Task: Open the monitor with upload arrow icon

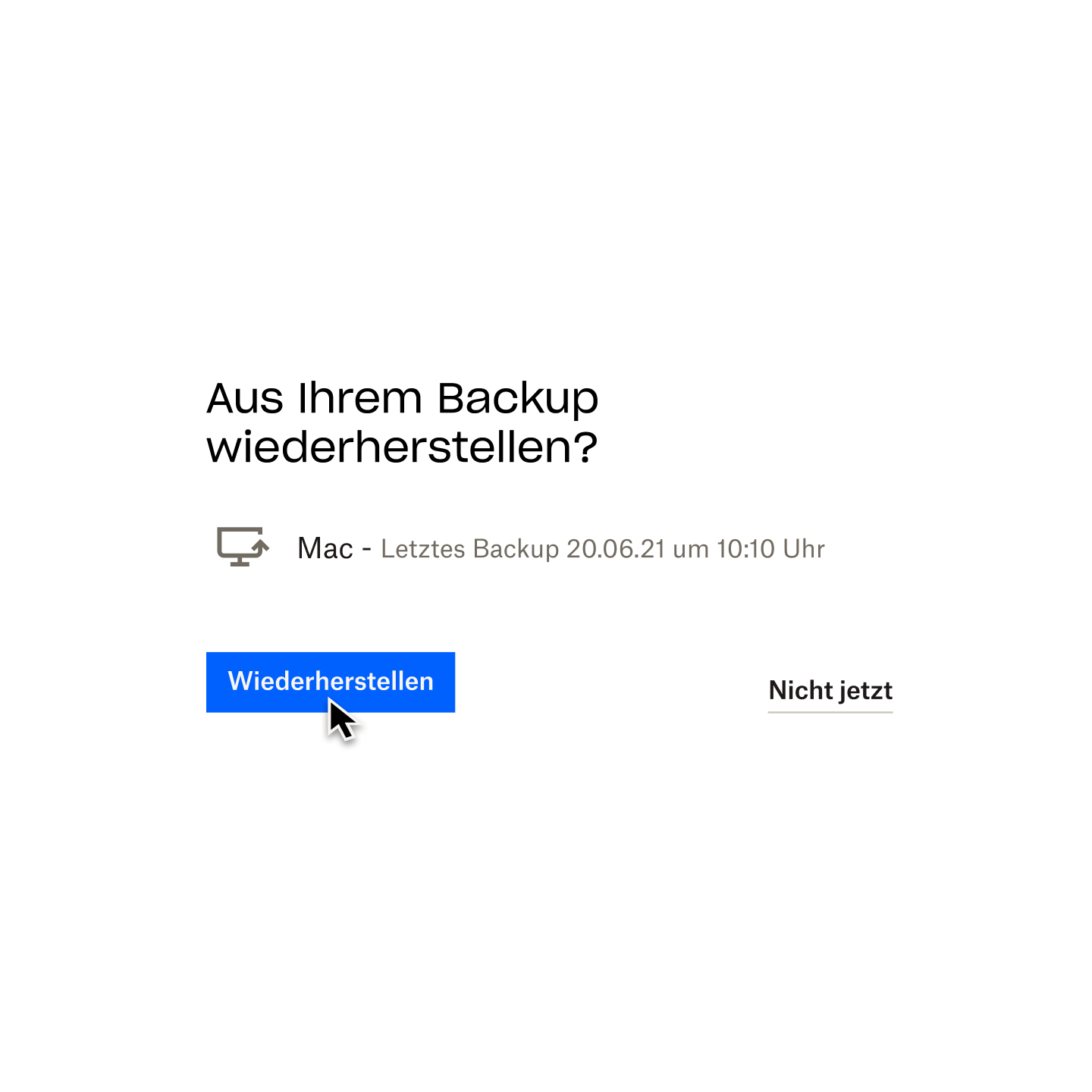Action: (243, 547)
